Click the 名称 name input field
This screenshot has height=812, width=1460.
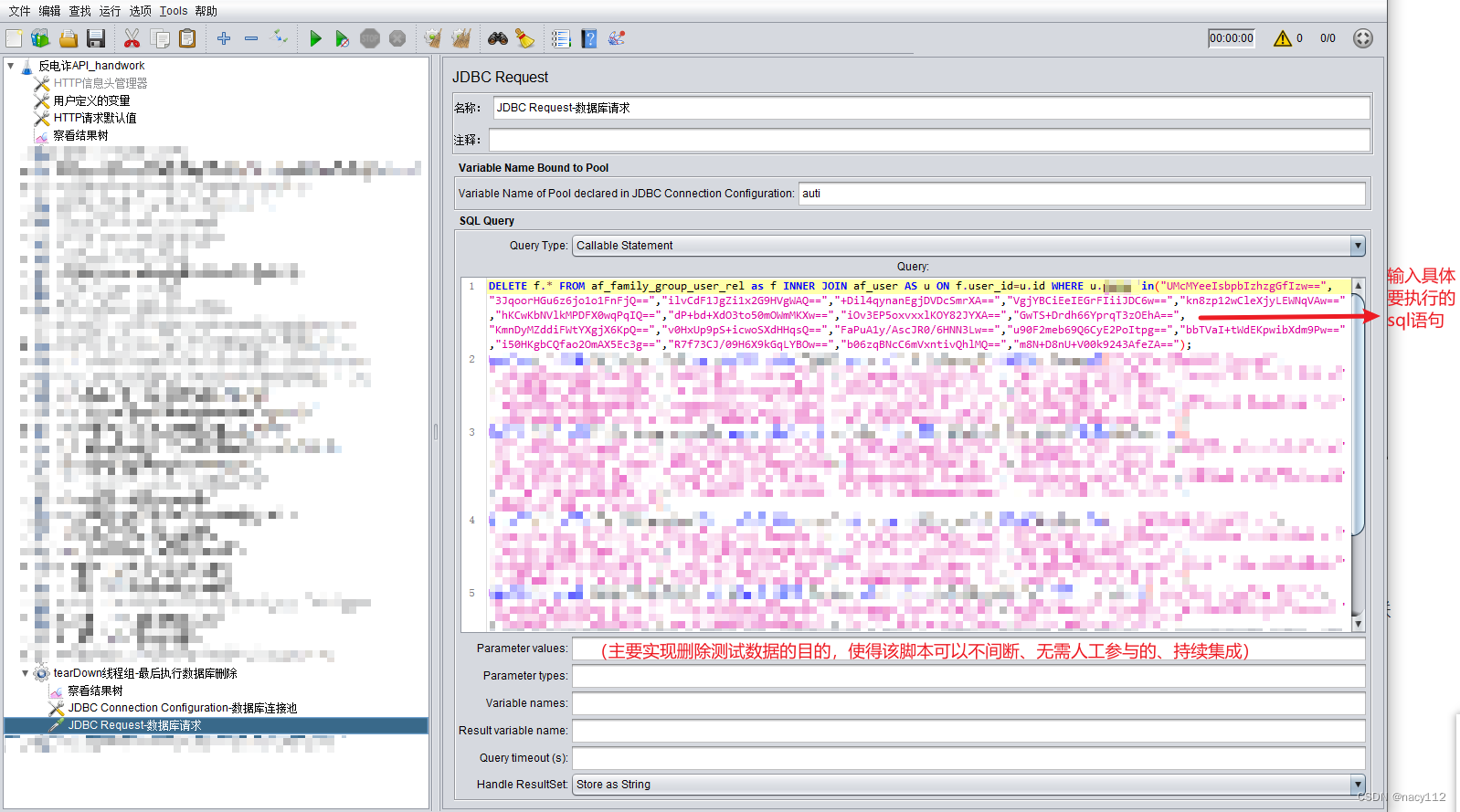point(931,108)
